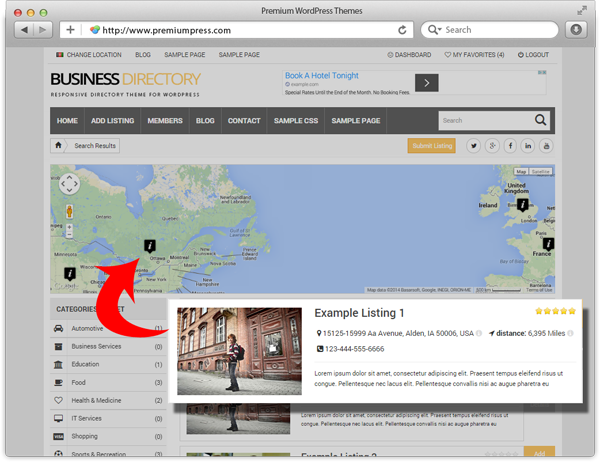Click the map marker near Ottawa
Image resolution: width=600 pixels, height=462 pixels.
[x=149, y=245]
